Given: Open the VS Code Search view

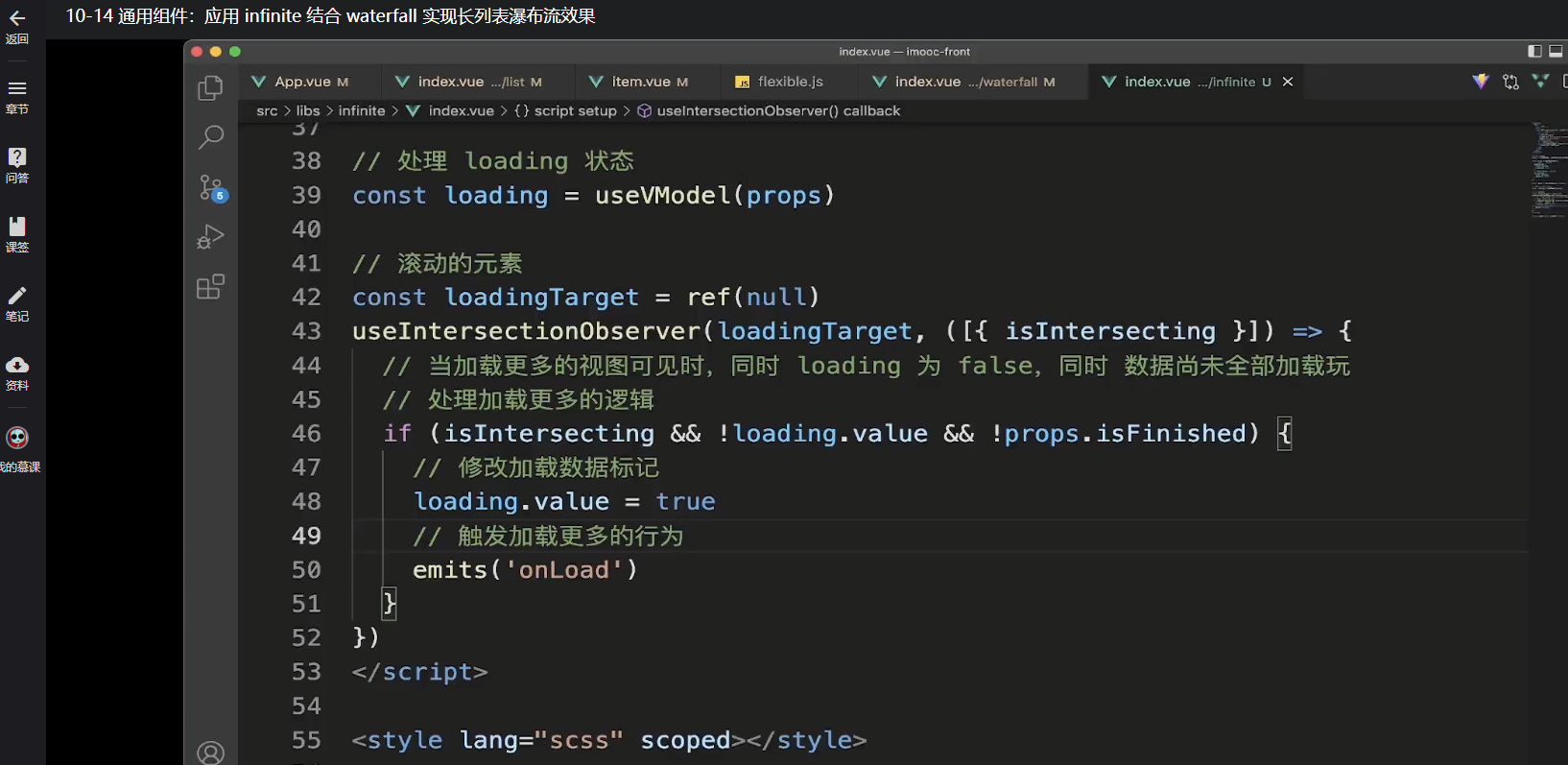Looking at the screenshot, I should click(210, 137).
